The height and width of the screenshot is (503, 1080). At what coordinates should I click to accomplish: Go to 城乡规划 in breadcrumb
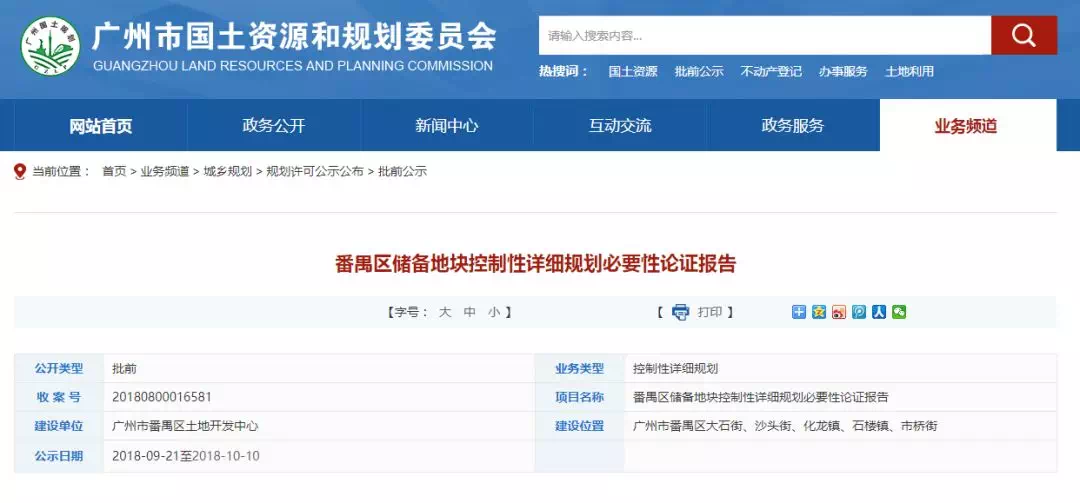point(227,172)
